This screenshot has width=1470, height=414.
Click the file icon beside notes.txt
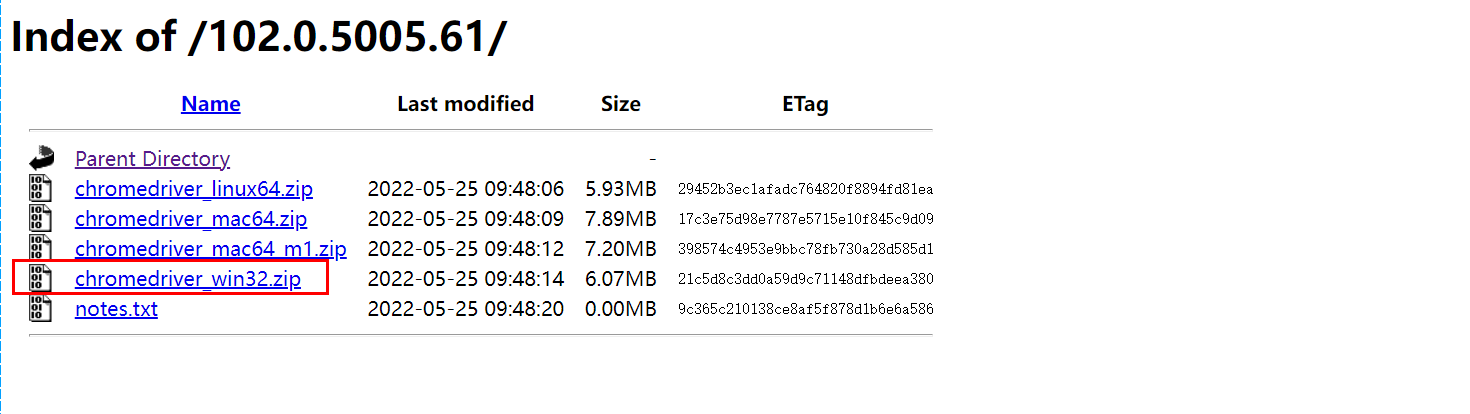point(41,309)
